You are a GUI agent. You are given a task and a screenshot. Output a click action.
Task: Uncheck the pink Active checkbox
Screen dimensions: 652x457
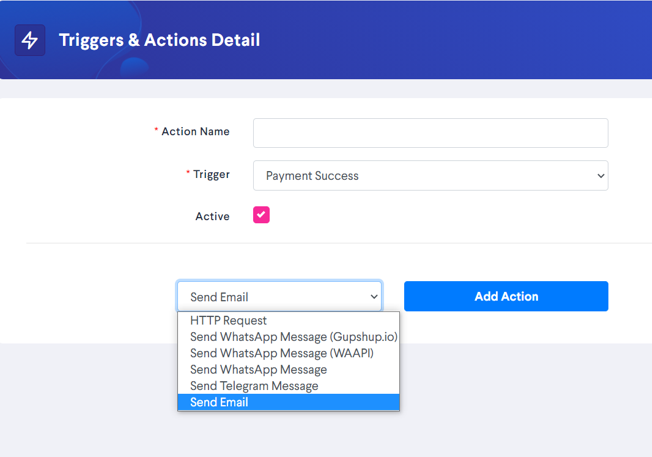coord(261,215)
